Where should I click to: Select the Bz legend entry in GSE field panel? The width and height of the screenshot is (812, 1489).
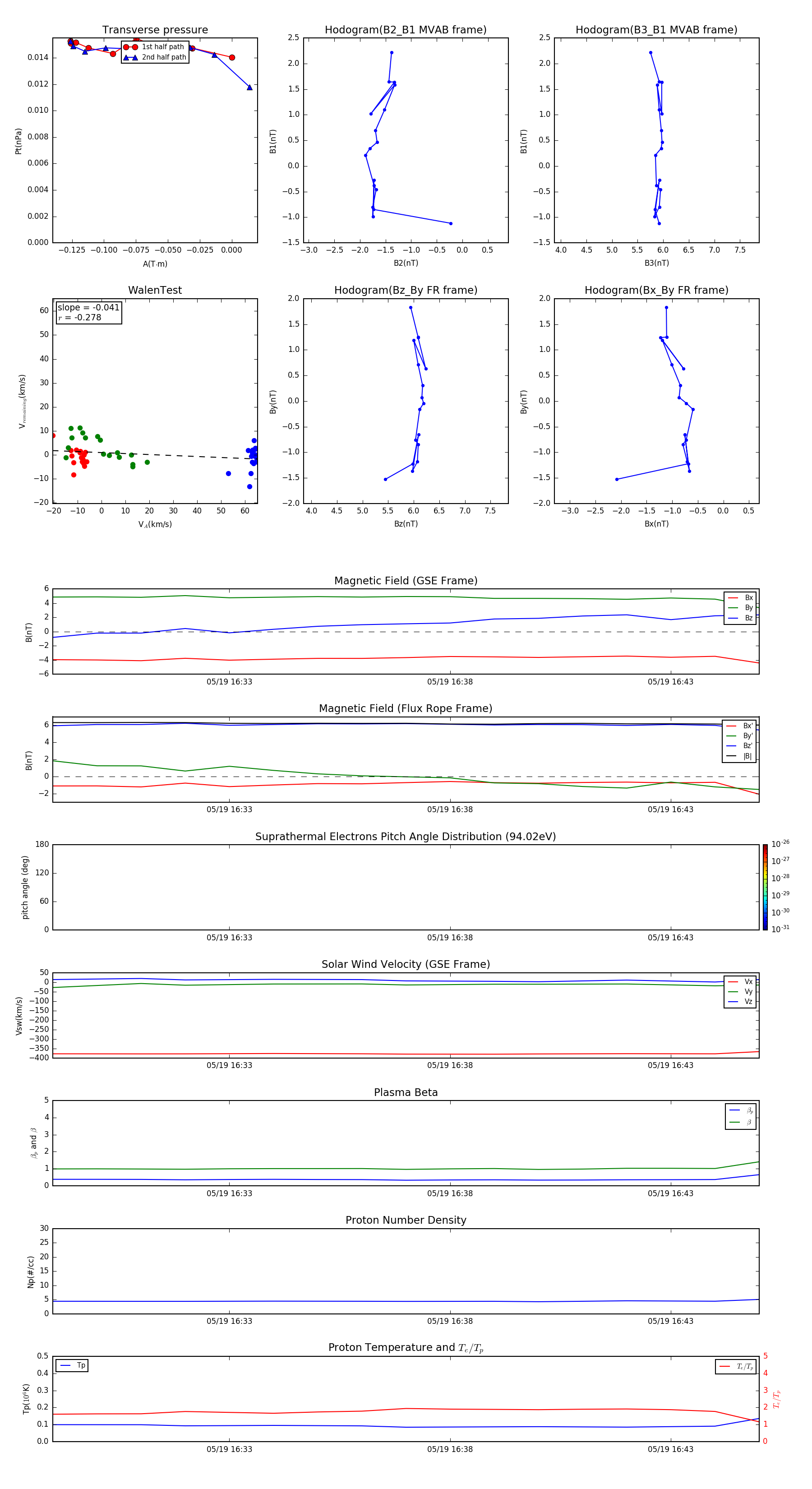[740, 619]
